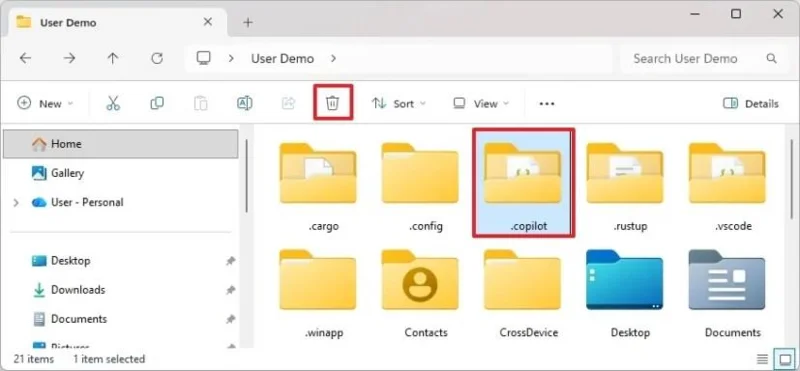This screenshot has width=800, height=371.
Task: Click "1 item selected" in status bar
Action: [x=109, y=359]
